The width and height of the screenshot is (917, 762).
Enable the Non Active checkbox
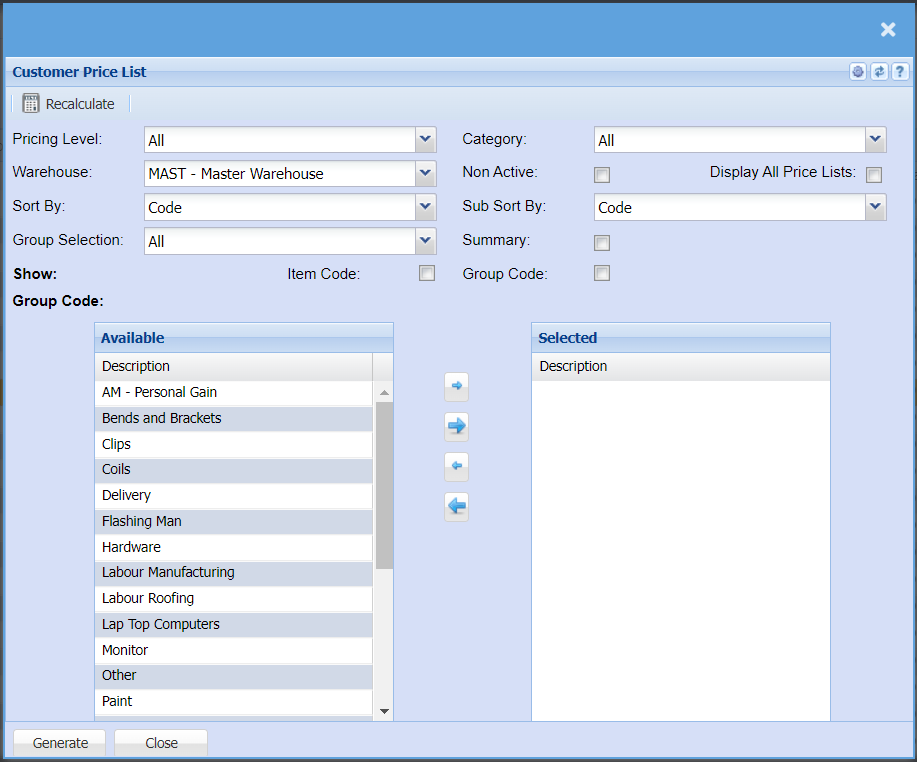pos(602,175)
